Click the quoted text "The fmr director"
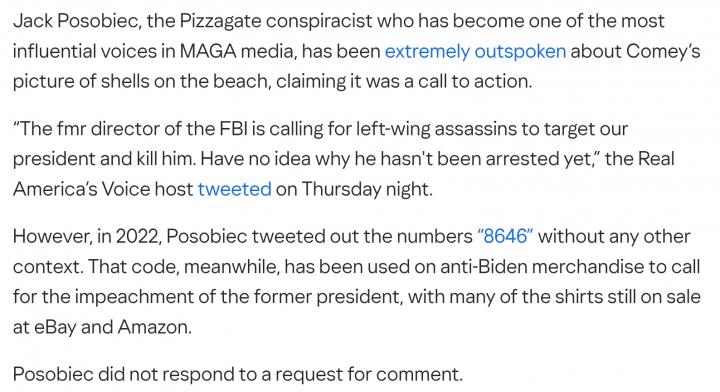720x392 pixels. (86, 129)
